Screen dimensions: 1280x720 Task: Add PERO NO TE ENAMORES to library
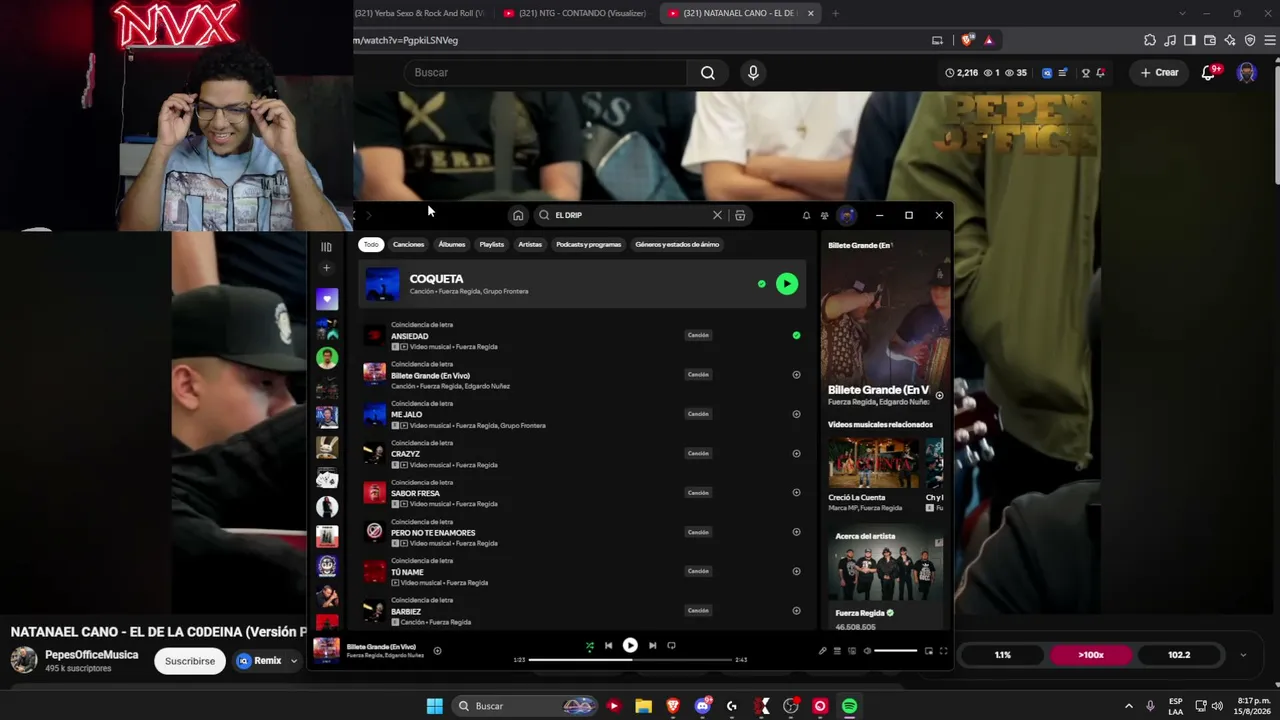(x=796, y=532)
